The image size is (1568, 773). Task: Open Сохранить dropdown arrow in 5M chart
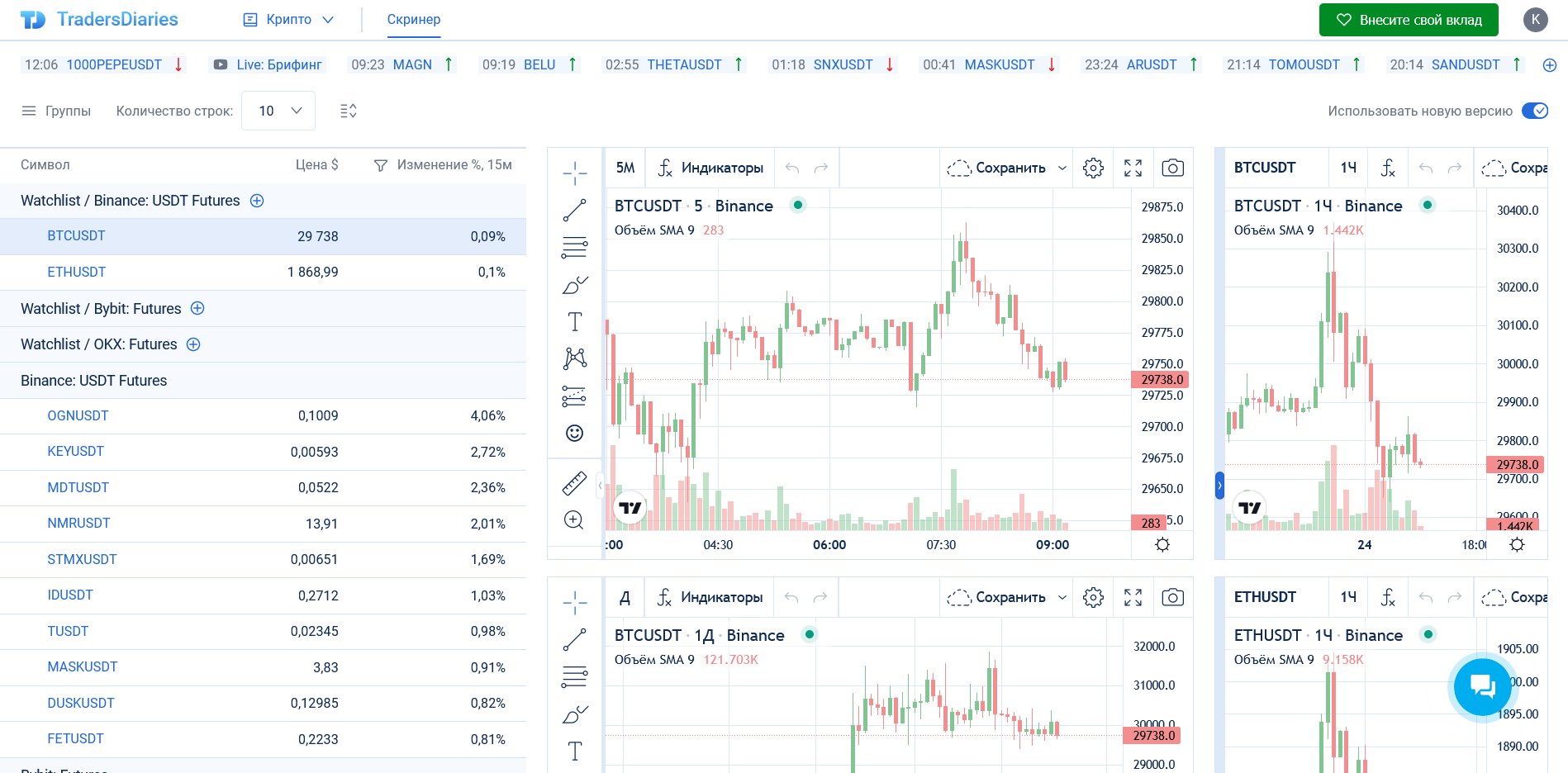pyautogui.click(x=1062, y=168)
